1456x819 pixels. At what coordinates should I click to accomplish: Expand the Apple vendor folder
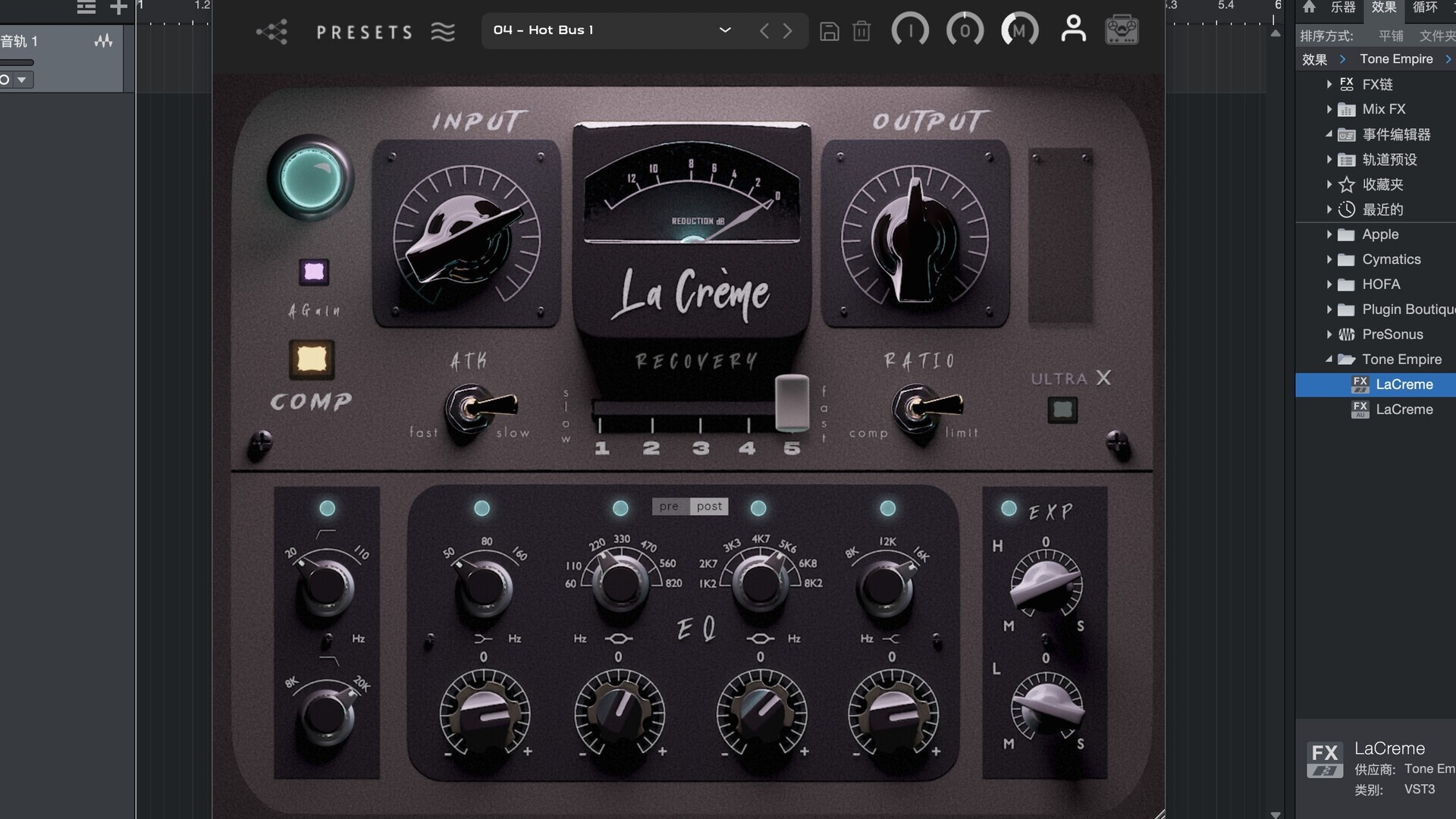[x=1329, y=234]
